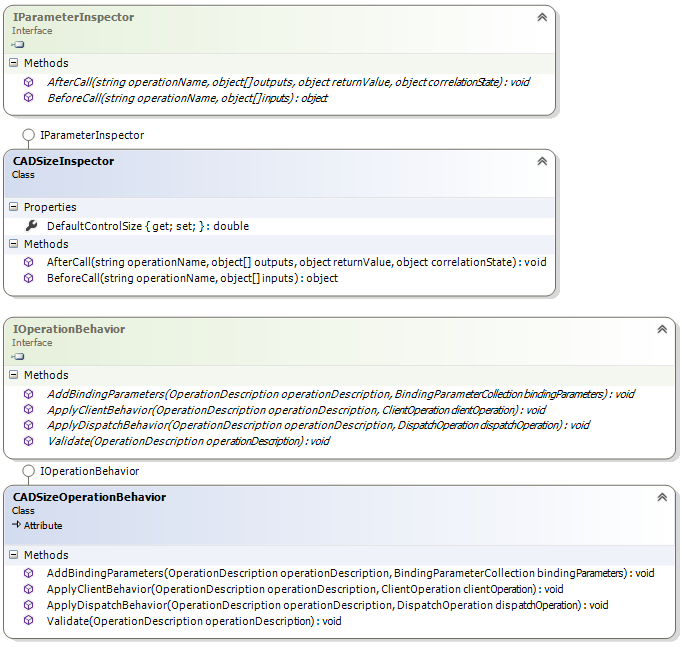
Task: Collapse the CADSizeInspector class shape
Action: click(x=541, y=161)
